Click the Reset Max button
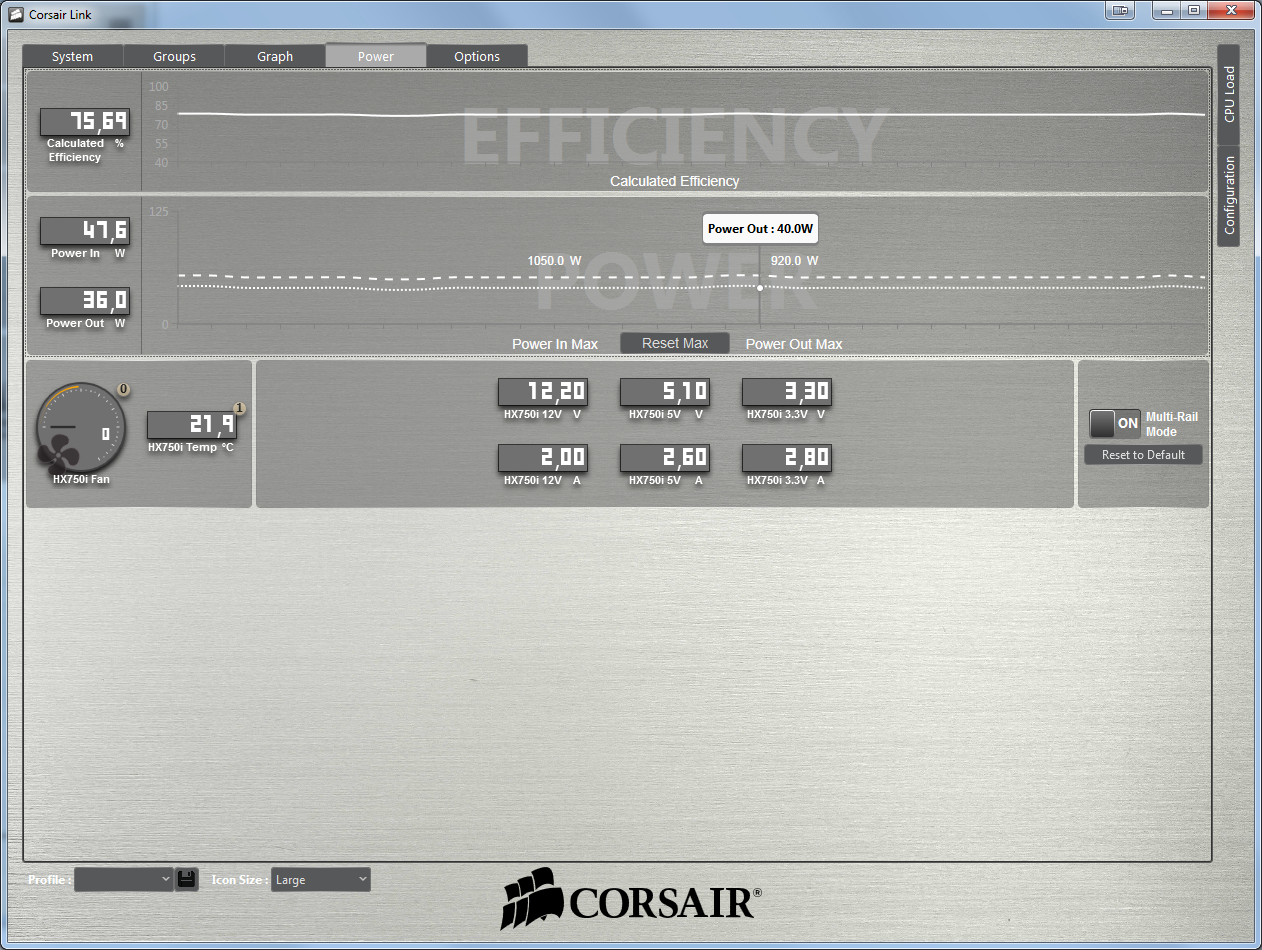The width and height of the screenshot is (1262, 950). click(675, 343)
